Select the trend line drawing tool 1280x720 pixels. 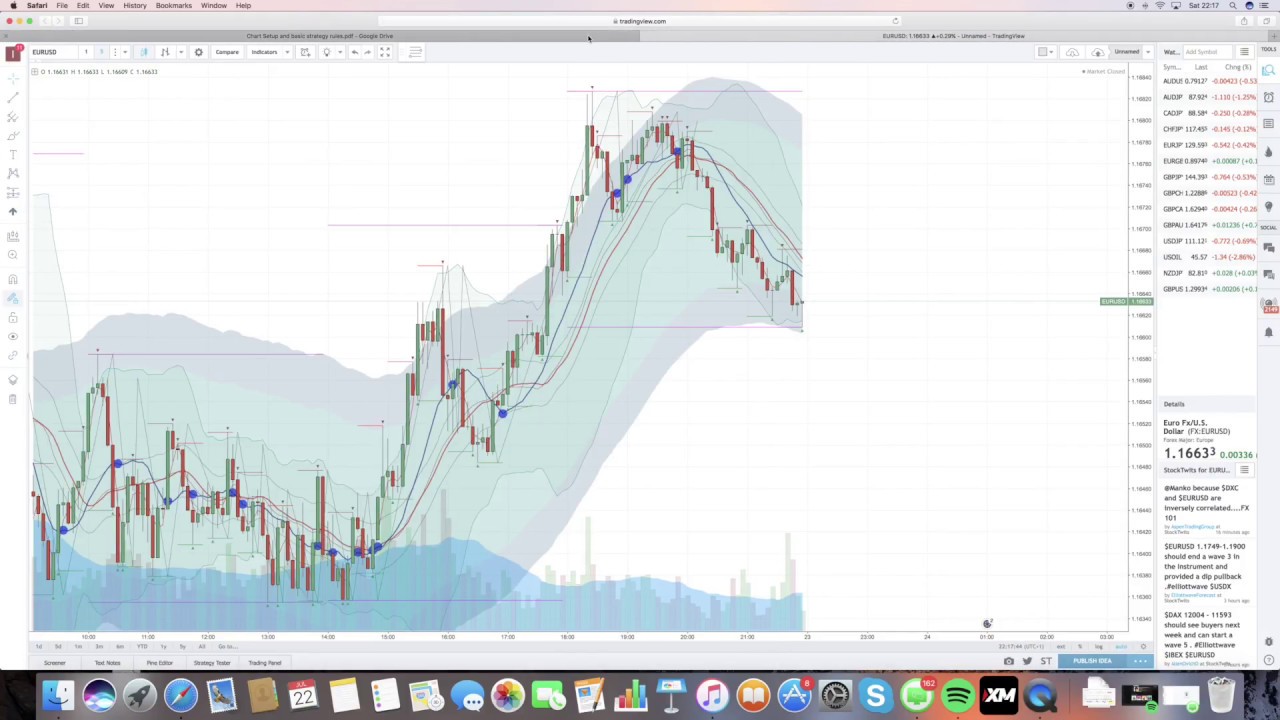(13, 98)
